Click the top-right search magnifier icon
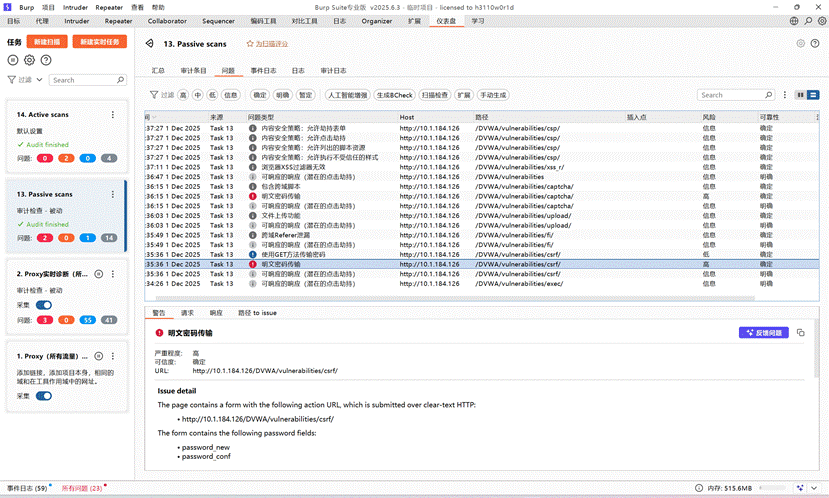 click(808, 21)
